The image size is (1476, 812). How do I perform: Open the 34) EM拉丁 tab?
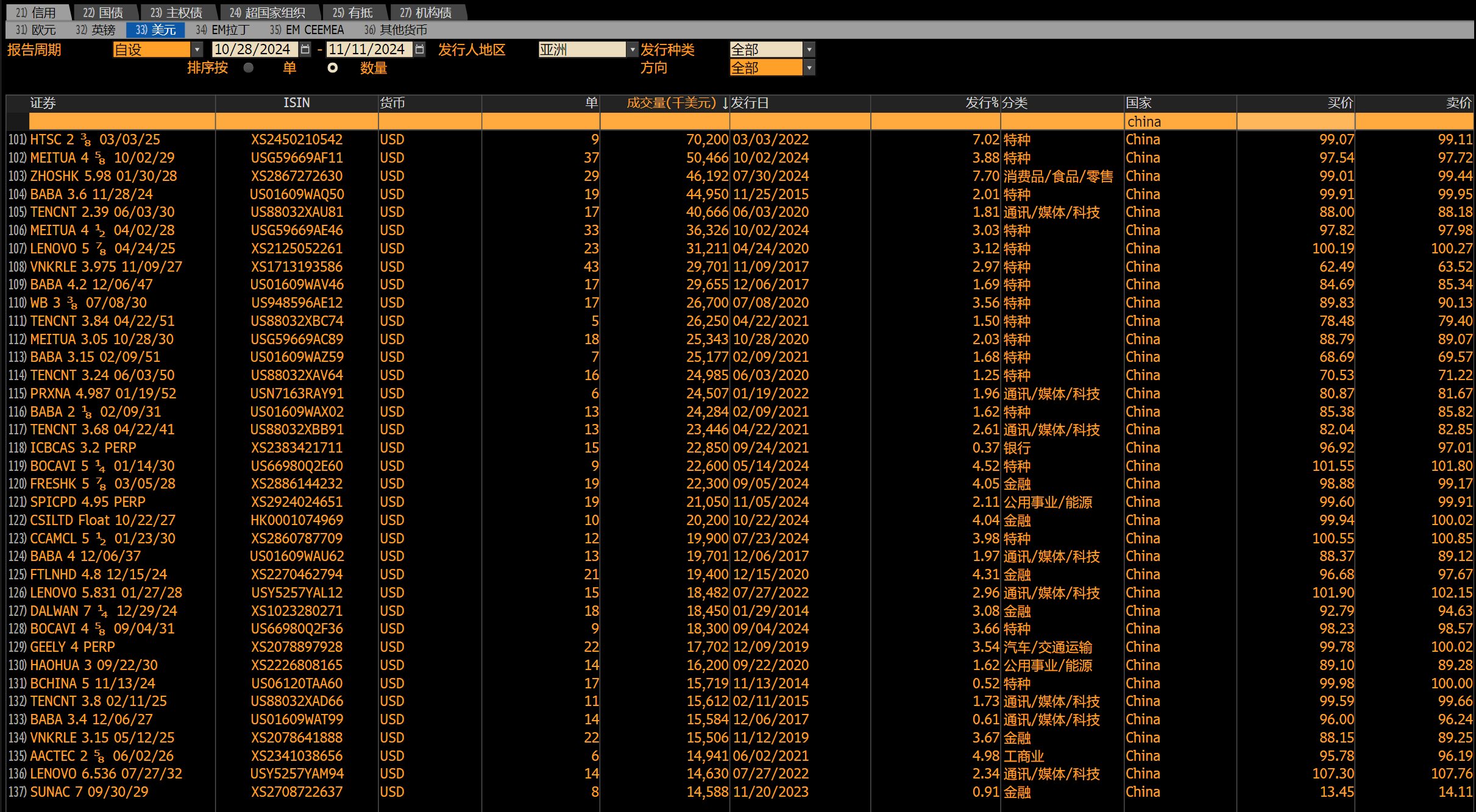(222, 30)
